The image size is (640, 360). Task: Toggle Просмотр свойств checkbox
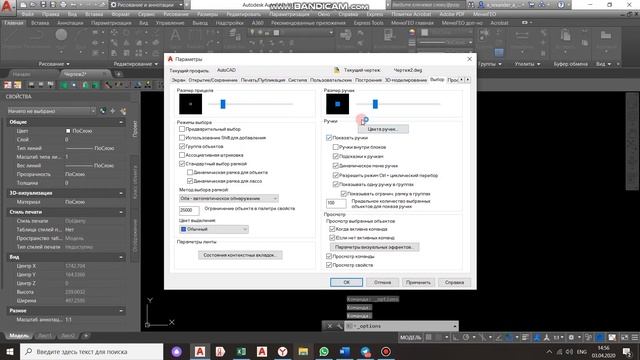coord(329,265)
